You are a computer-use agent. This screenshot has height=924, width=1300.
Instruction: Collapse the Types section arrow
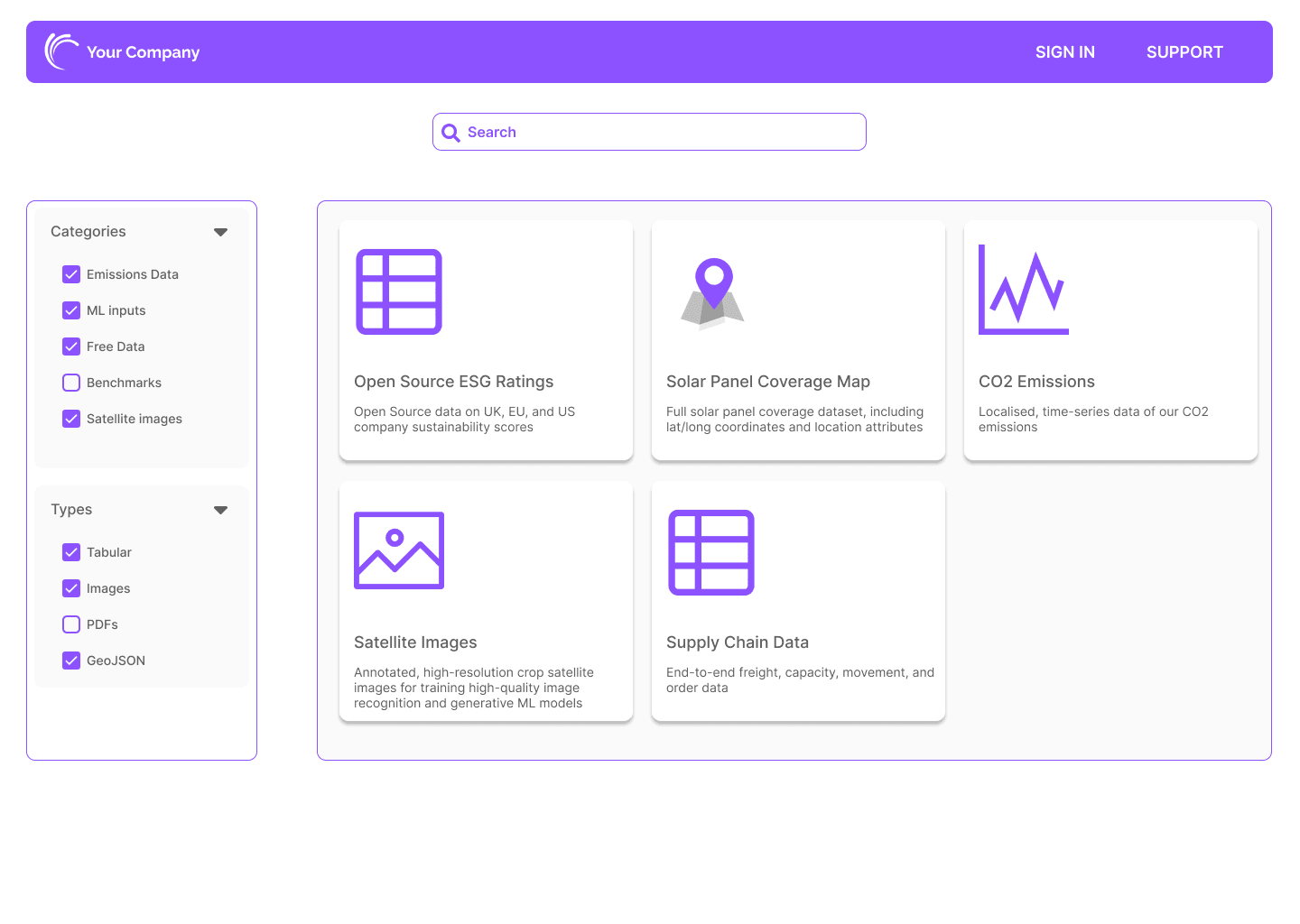tap(220, 510)
